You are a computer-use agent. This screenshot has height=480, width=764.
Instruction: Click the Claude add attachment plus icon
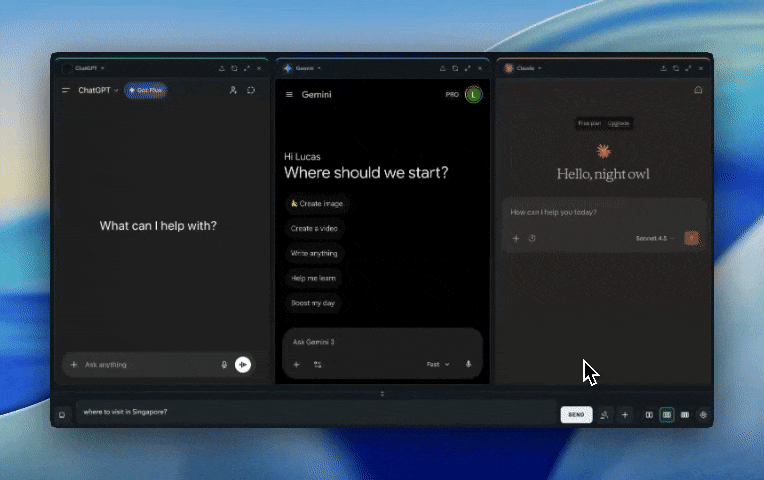pyautogui.click(x=516, y=239)
